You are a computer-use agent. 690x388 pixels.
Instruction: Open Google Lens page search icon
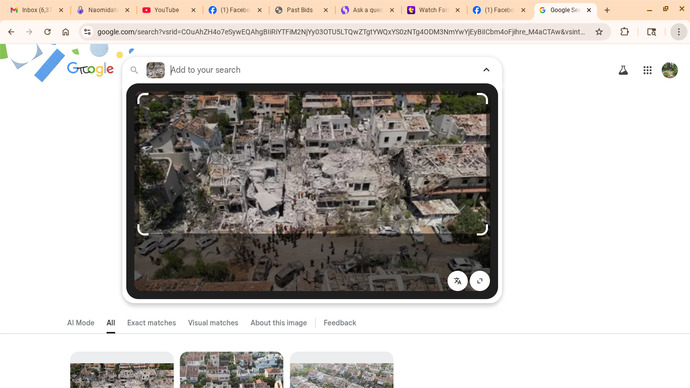tap(652, 32)
